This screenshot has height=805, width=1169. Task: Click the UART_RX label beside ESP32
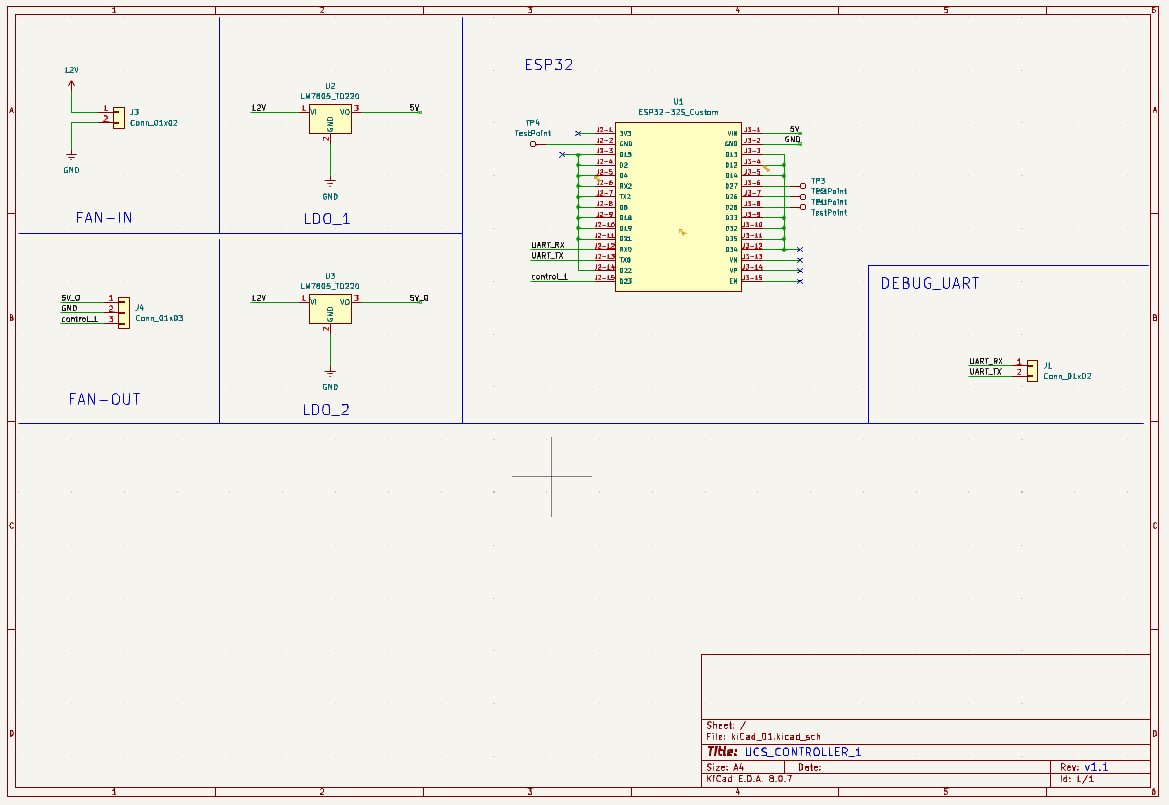547,245
